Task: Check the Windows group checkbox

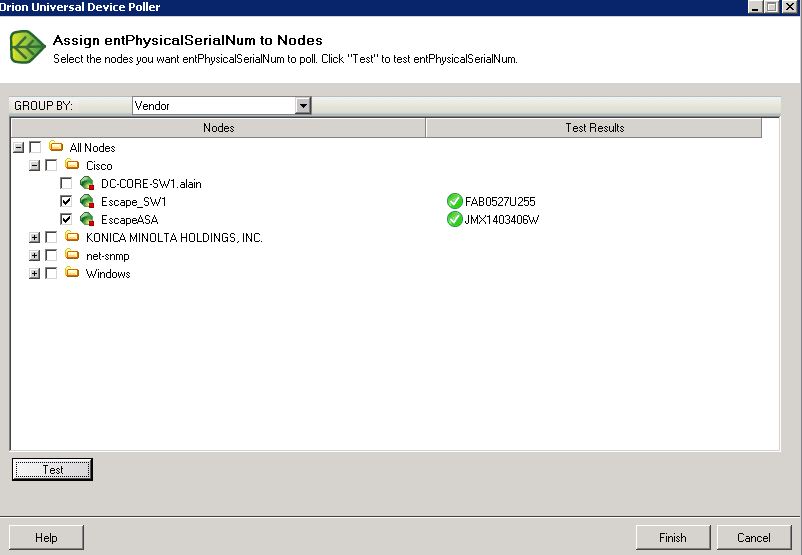Action: [x=51, y=273]
